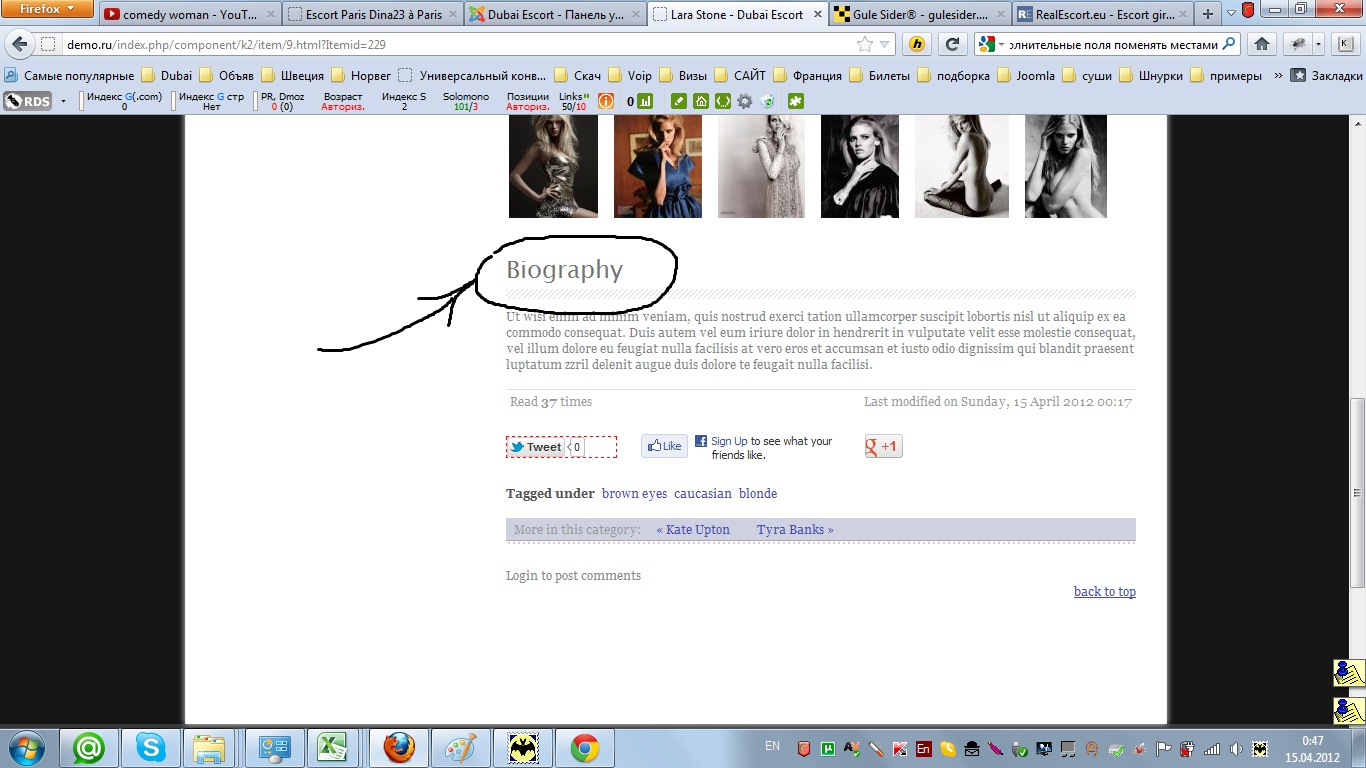The width and height of the screenshot is (1366, 768).
Task: Click the back to top link
Action: [1105, 591]
